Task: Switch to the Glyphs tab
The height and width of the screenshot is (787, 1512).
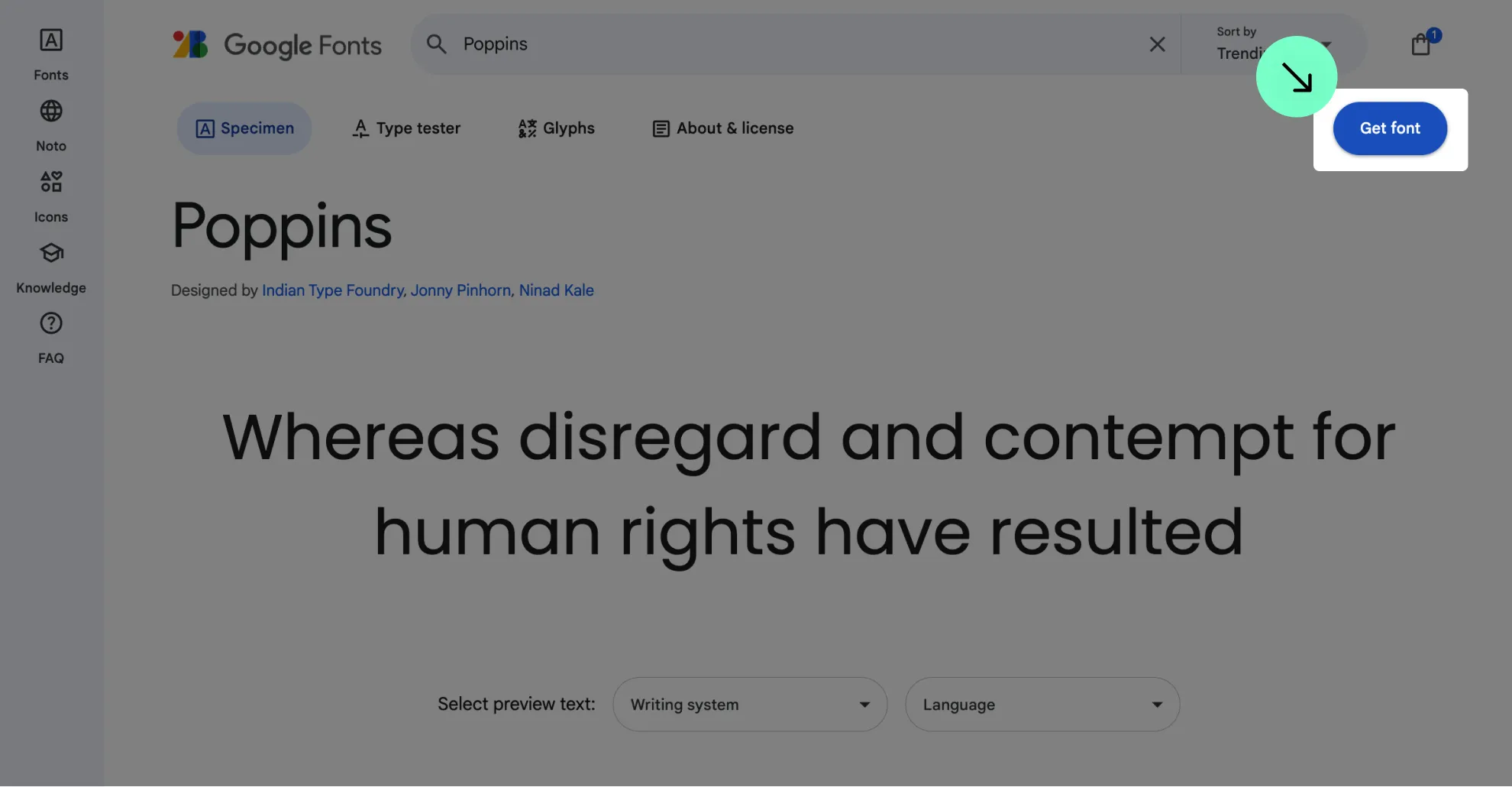Action: point(556,128)
